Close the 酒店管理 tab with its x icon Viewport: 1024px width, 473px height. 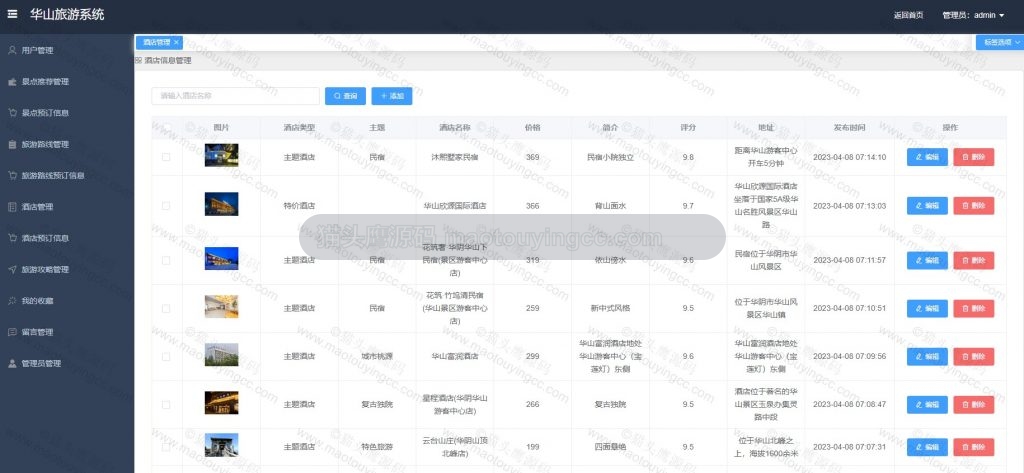(176, 42)
